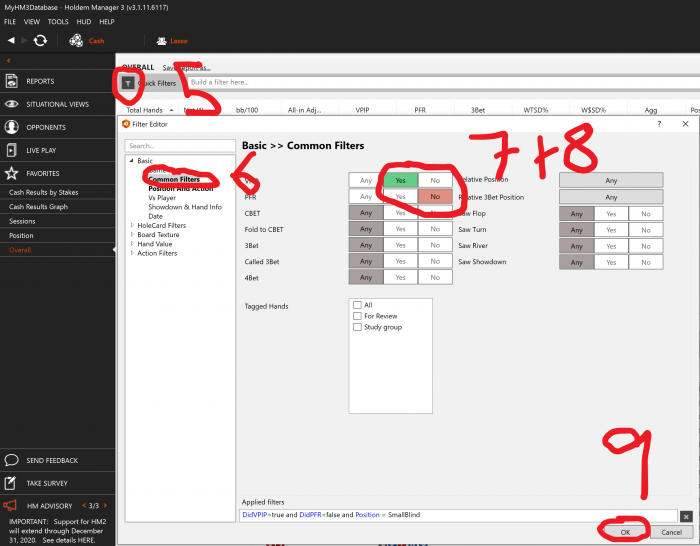The image size is (700, 546).
Task: Open the Opponents section icon
Action: pos(12,127)
